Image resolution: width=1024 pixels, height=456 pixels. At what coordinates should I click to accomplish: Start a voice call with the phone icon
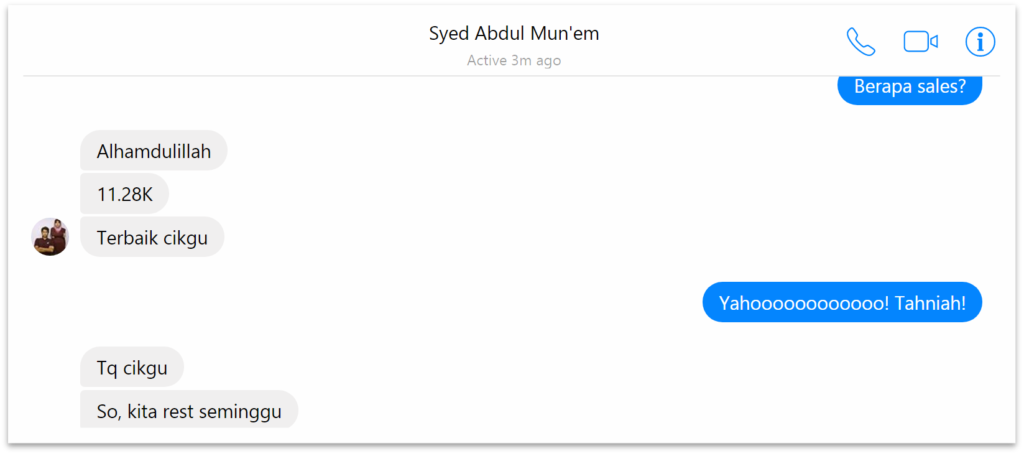pos(860,41)
